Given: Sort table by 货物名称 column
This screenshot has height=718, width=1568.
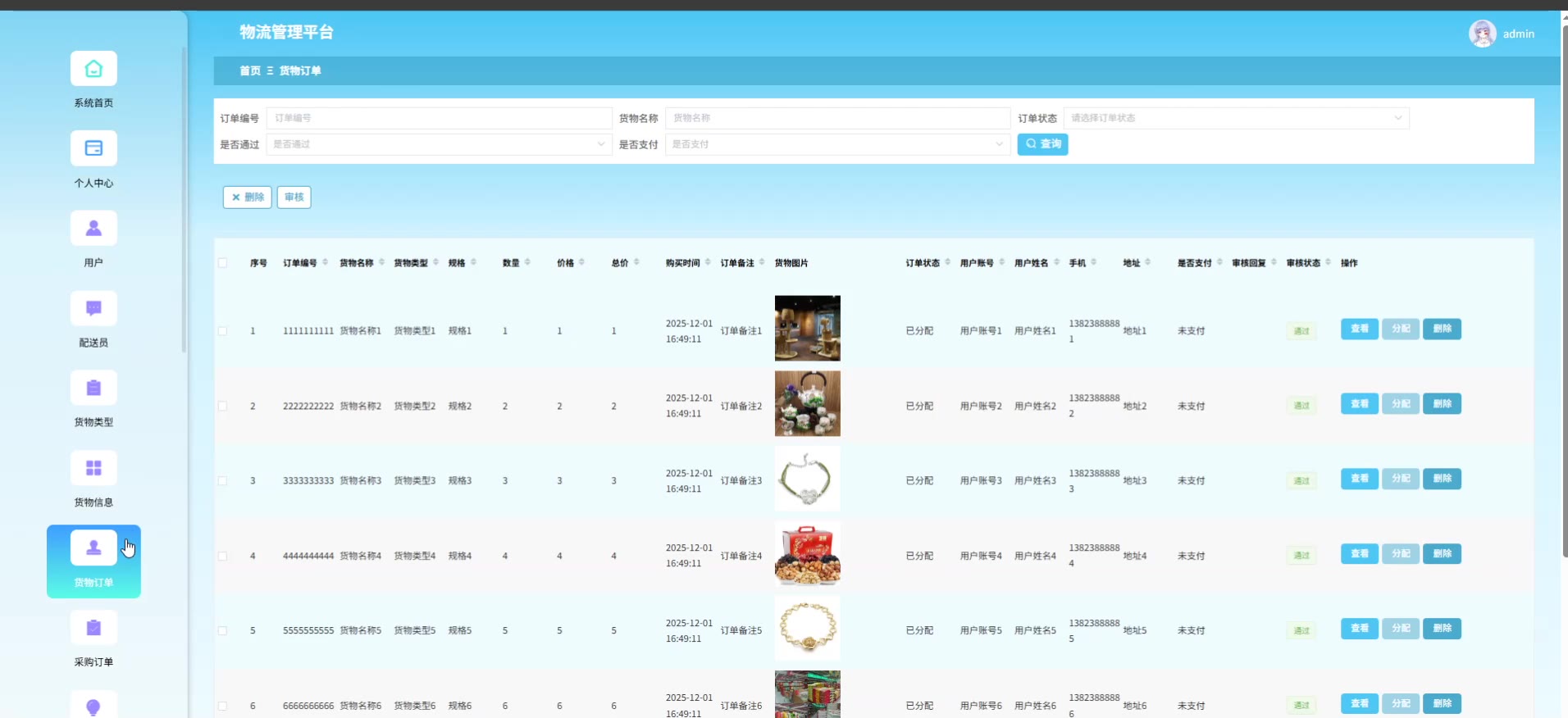Looking at the screenshot, I should click(382, 262).
